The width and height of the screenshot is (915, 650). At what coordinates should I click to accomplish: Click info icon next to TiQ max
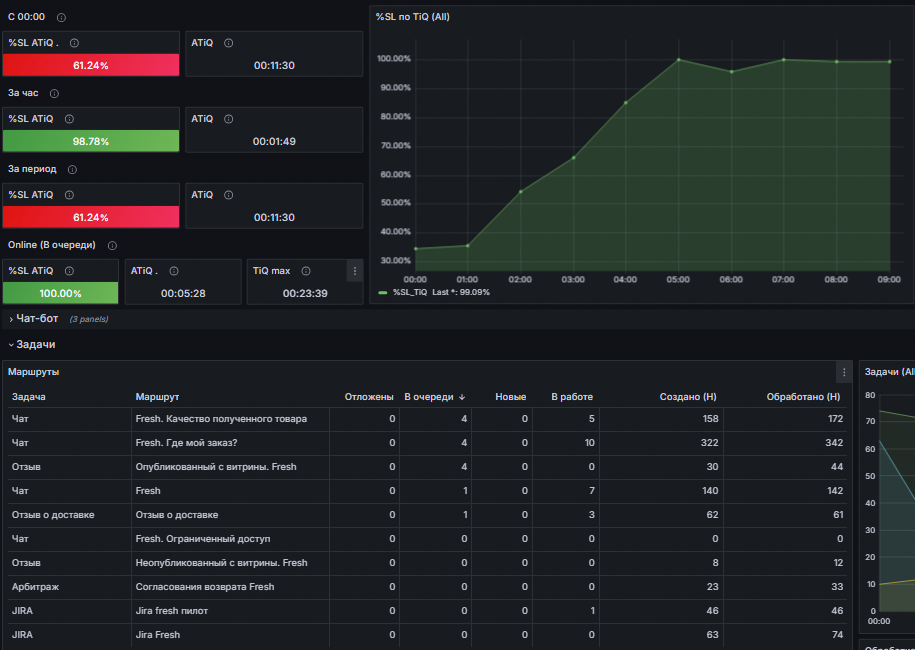tap(306, 271)
